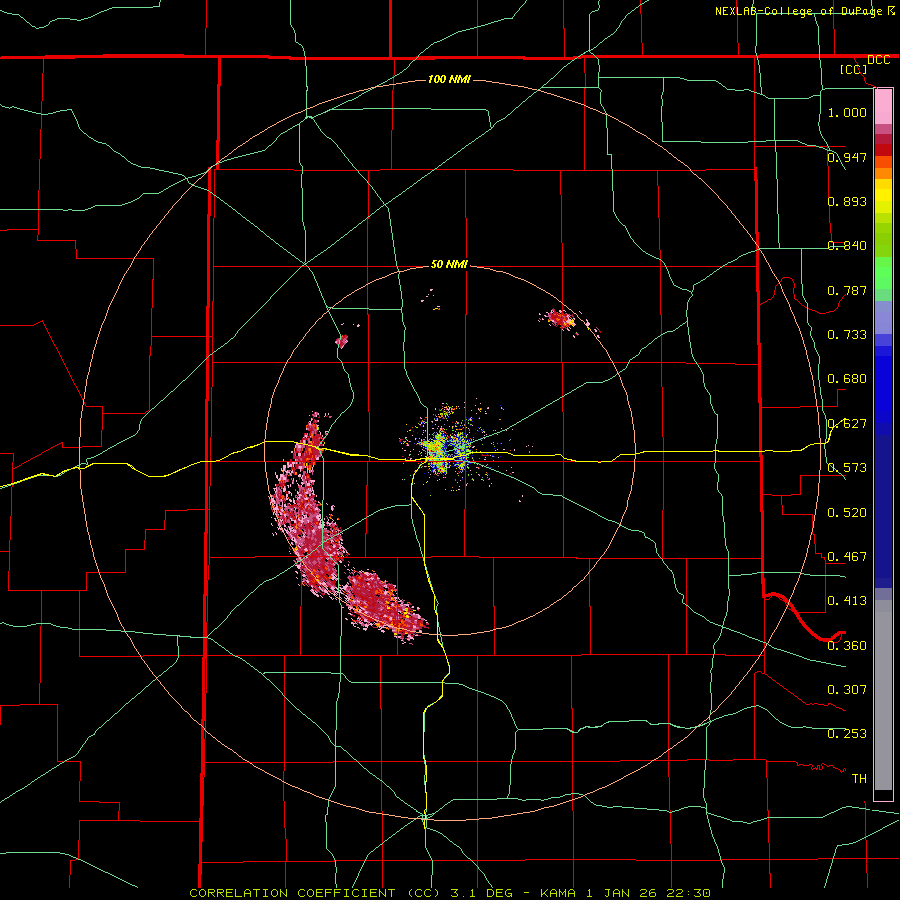Select the 0.947 legend value
The image size is (900, 900).
tap(847, 157)
